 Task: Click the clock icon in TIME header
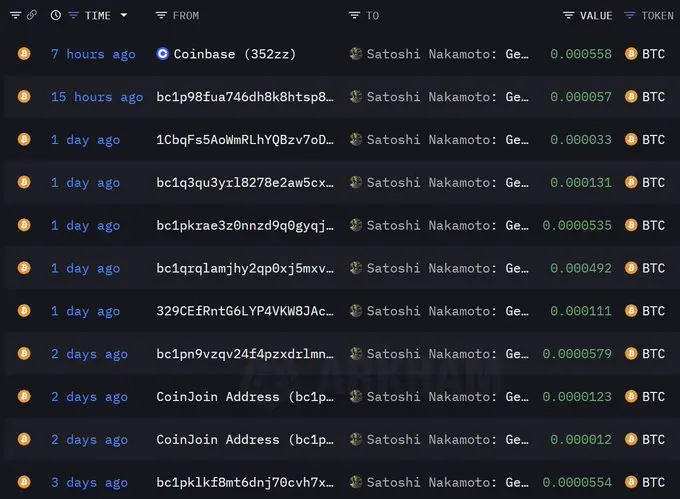point(56,16)
